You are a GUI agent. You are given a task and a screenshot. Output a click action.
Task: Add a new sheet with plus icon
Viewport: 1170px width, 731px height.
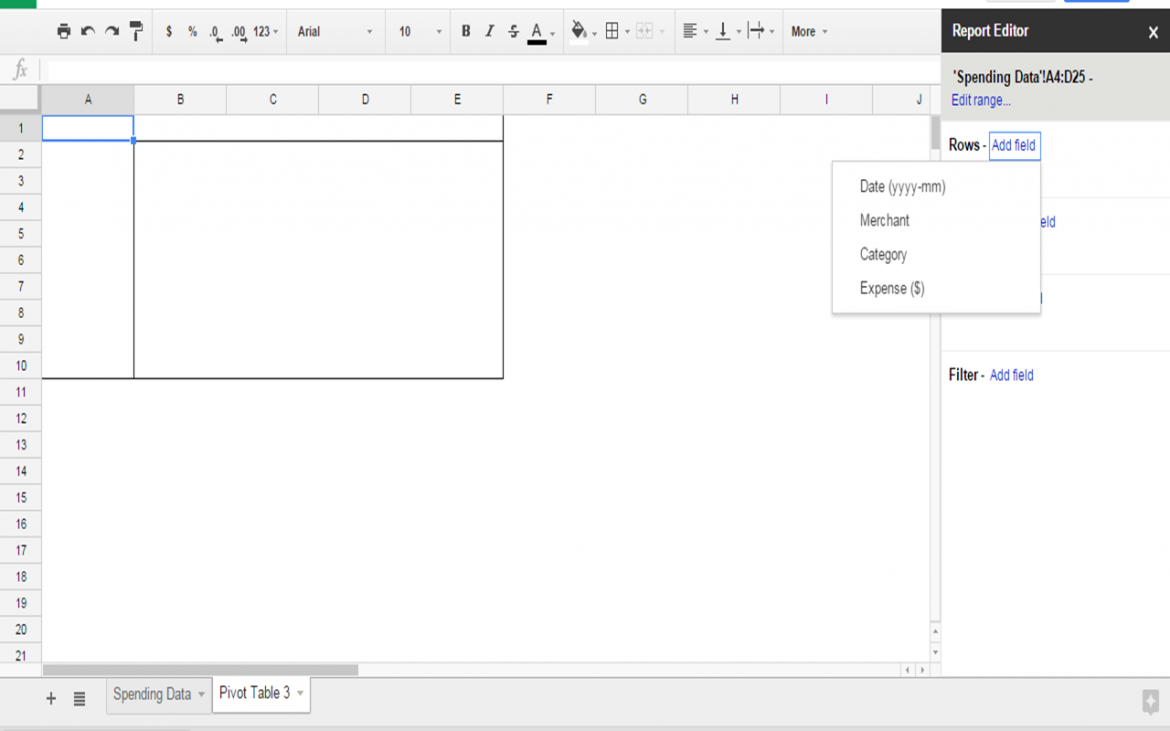pos(51,698)
